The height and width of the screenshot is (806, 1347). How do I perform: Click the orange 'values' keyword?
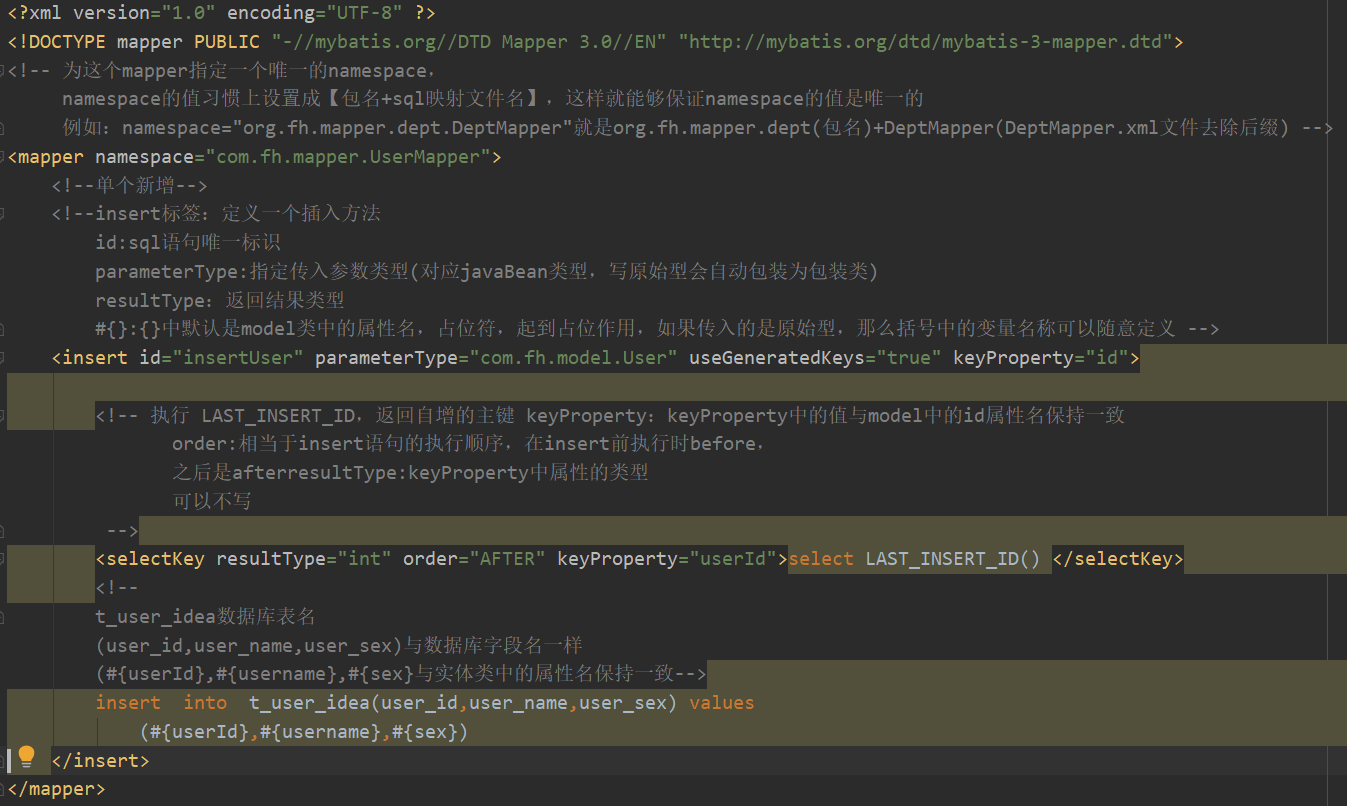point(721,703)
